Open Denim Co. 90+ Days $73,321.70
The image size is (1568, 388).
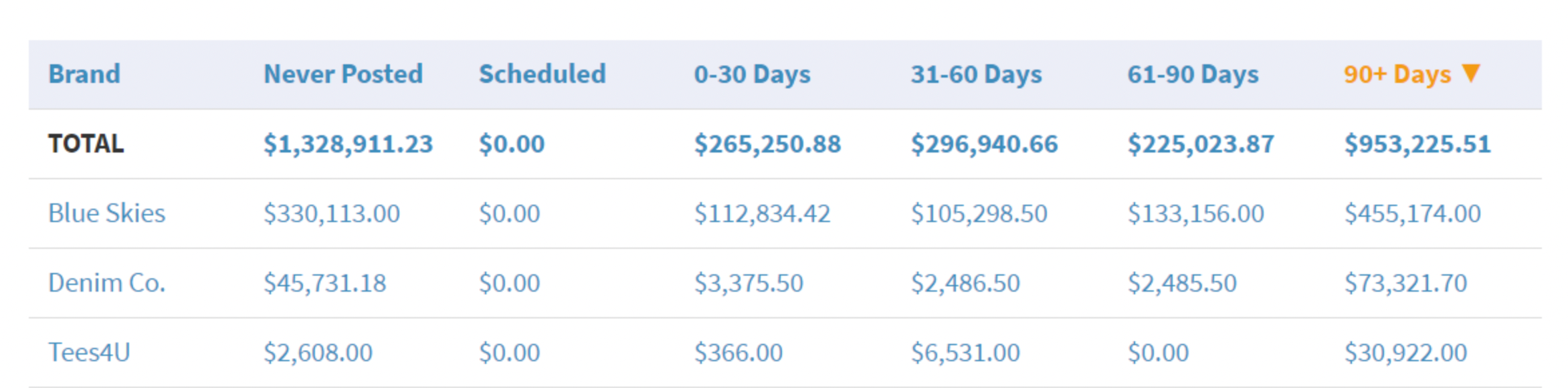click(1405, 283)
